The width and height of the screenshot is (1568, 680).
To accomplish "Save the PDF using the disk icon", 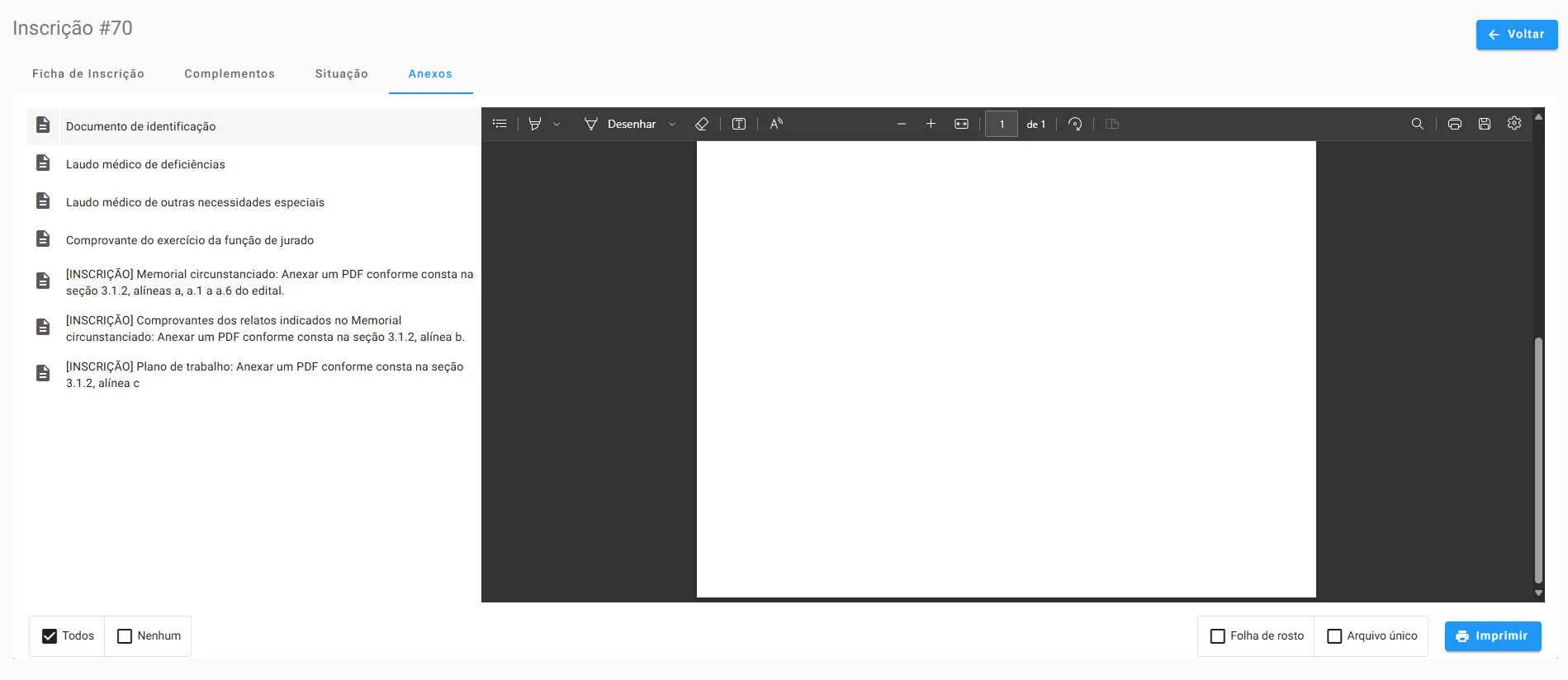I will click(x=1485, y=124).
